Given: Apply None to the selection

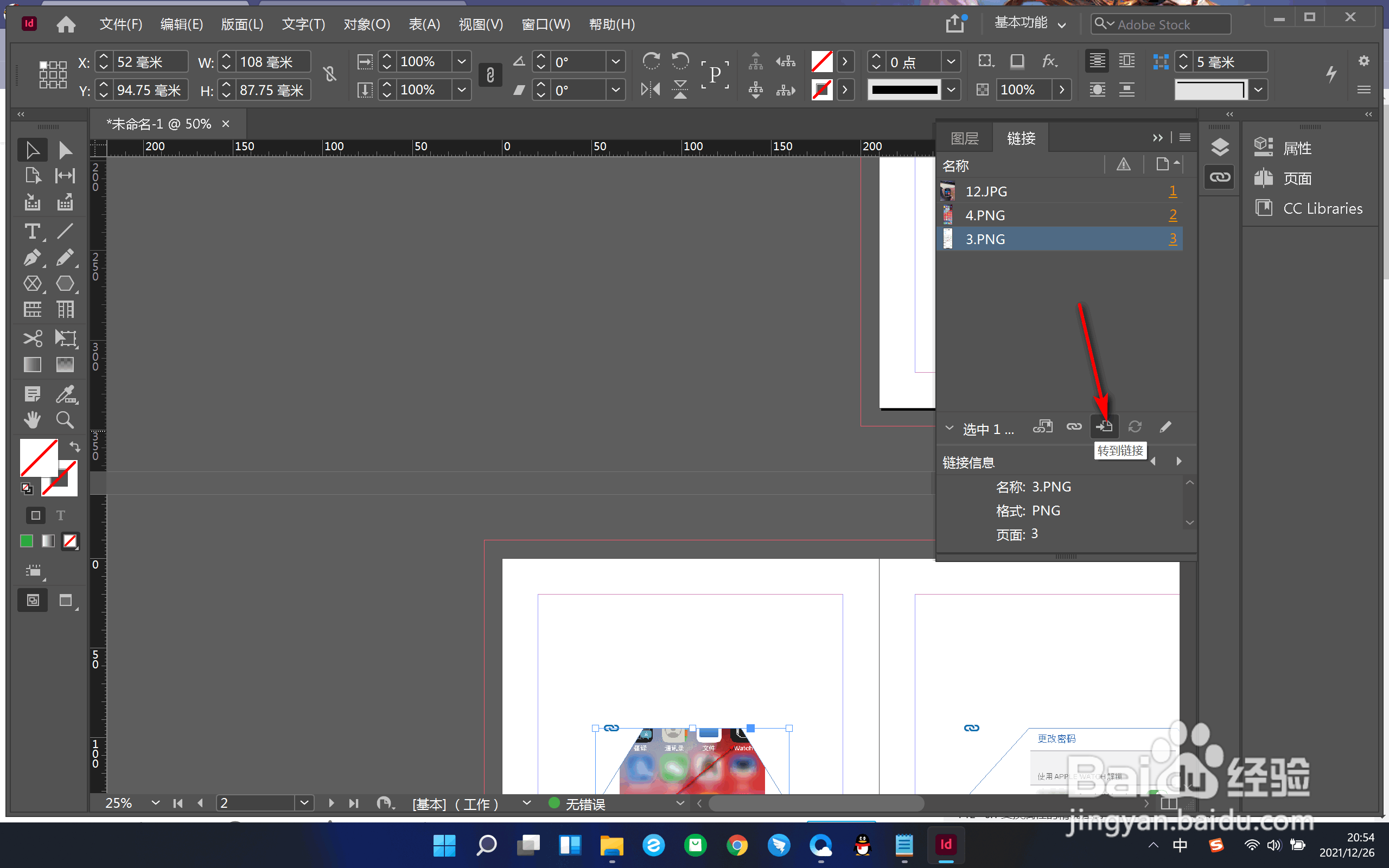Looking at the screenshot, I should 70,541.
